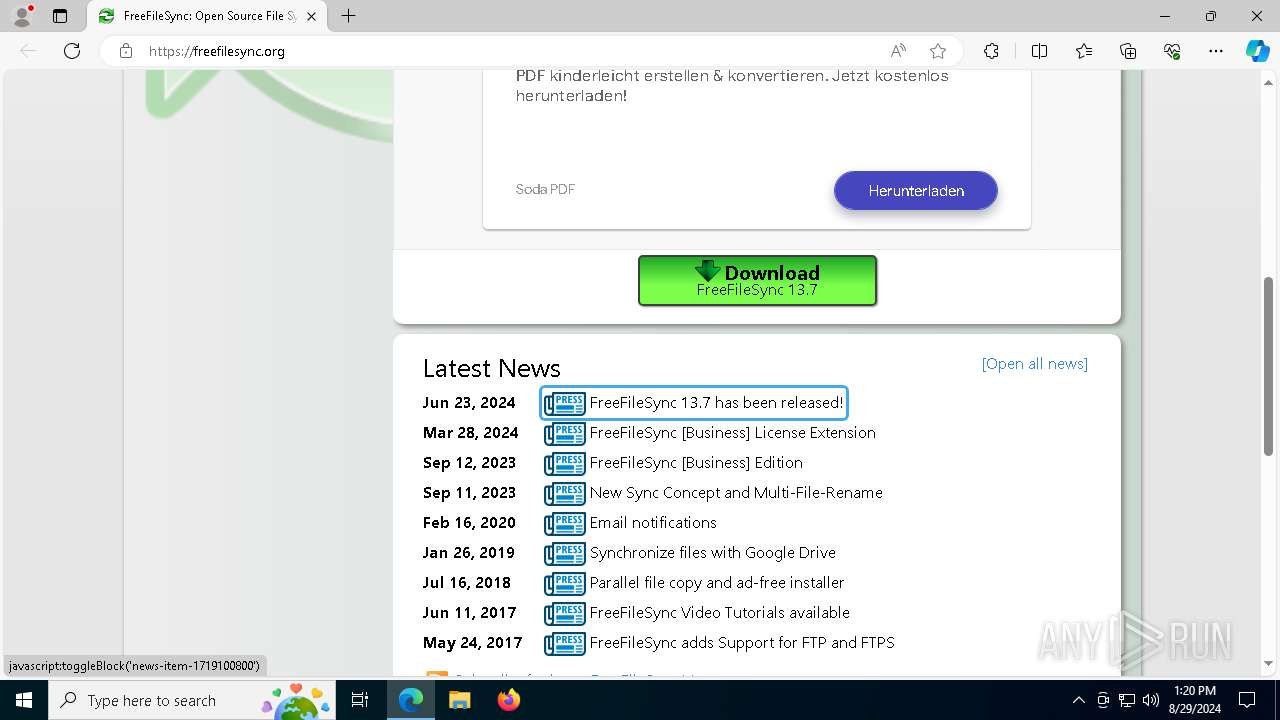Expand Support for FTP and FTPS news
This screenshot has height=720, width=1280.
(x=719, y=643)
